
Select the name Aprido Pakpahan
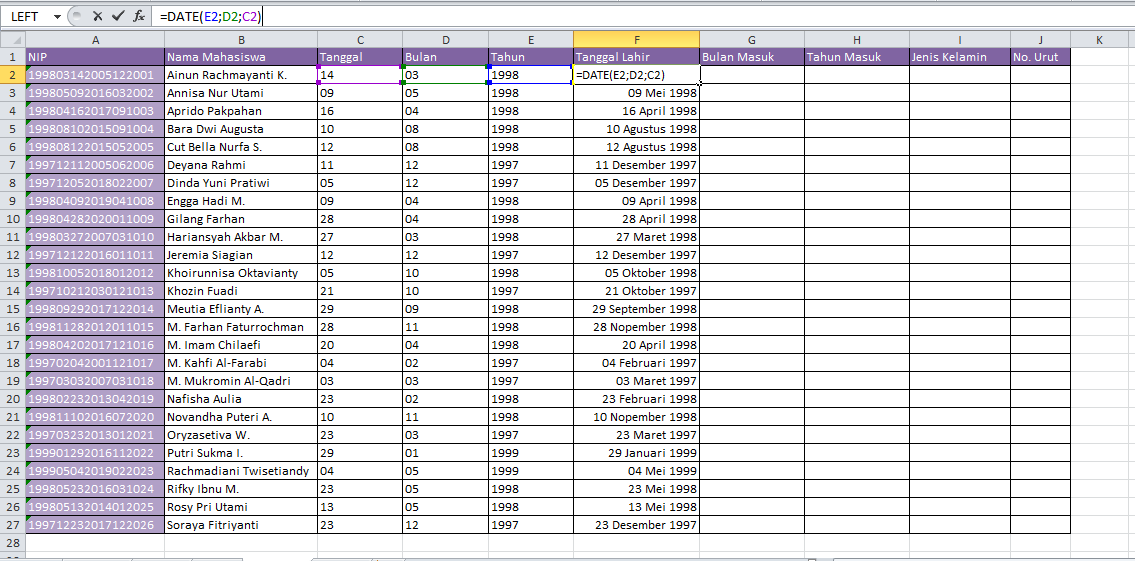[241, 111]
